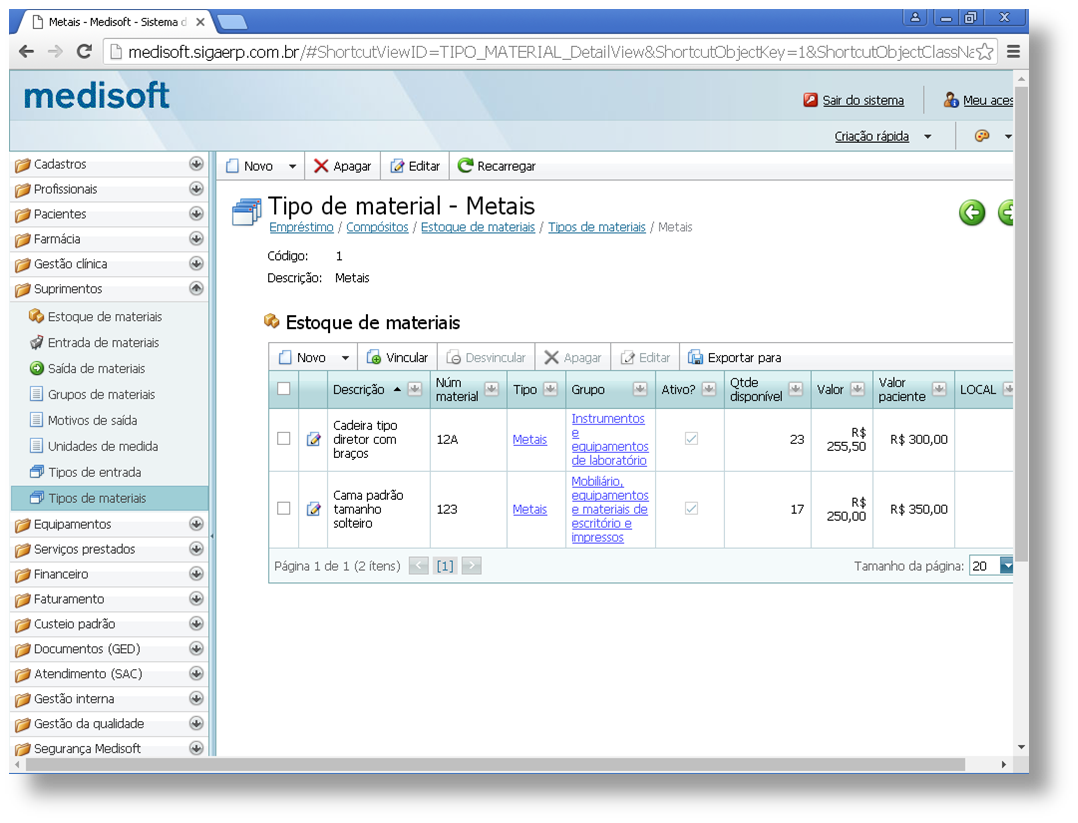The height and width of the screenshot is (823, 1078).
Task: Click the Motivos de saída page icon
Action: pyautogui.click(x=36, y=420)
